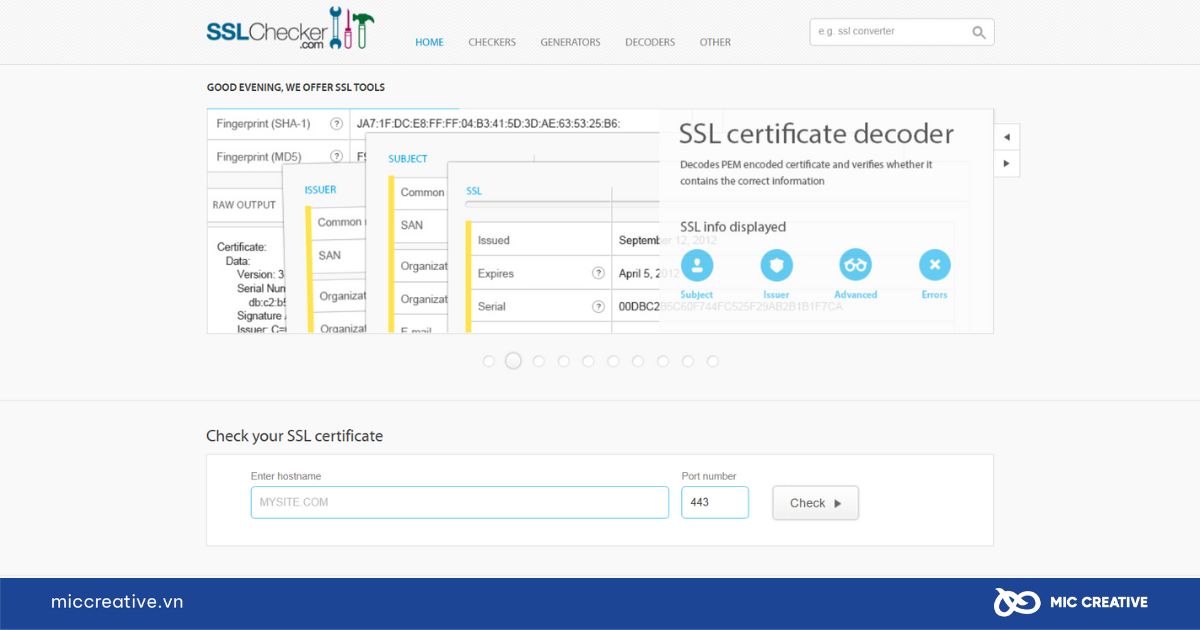Select the enlarged second carousel dot
Image resolution: width=1200 pixels, height=630 pixels.
[x=513, y=361]
